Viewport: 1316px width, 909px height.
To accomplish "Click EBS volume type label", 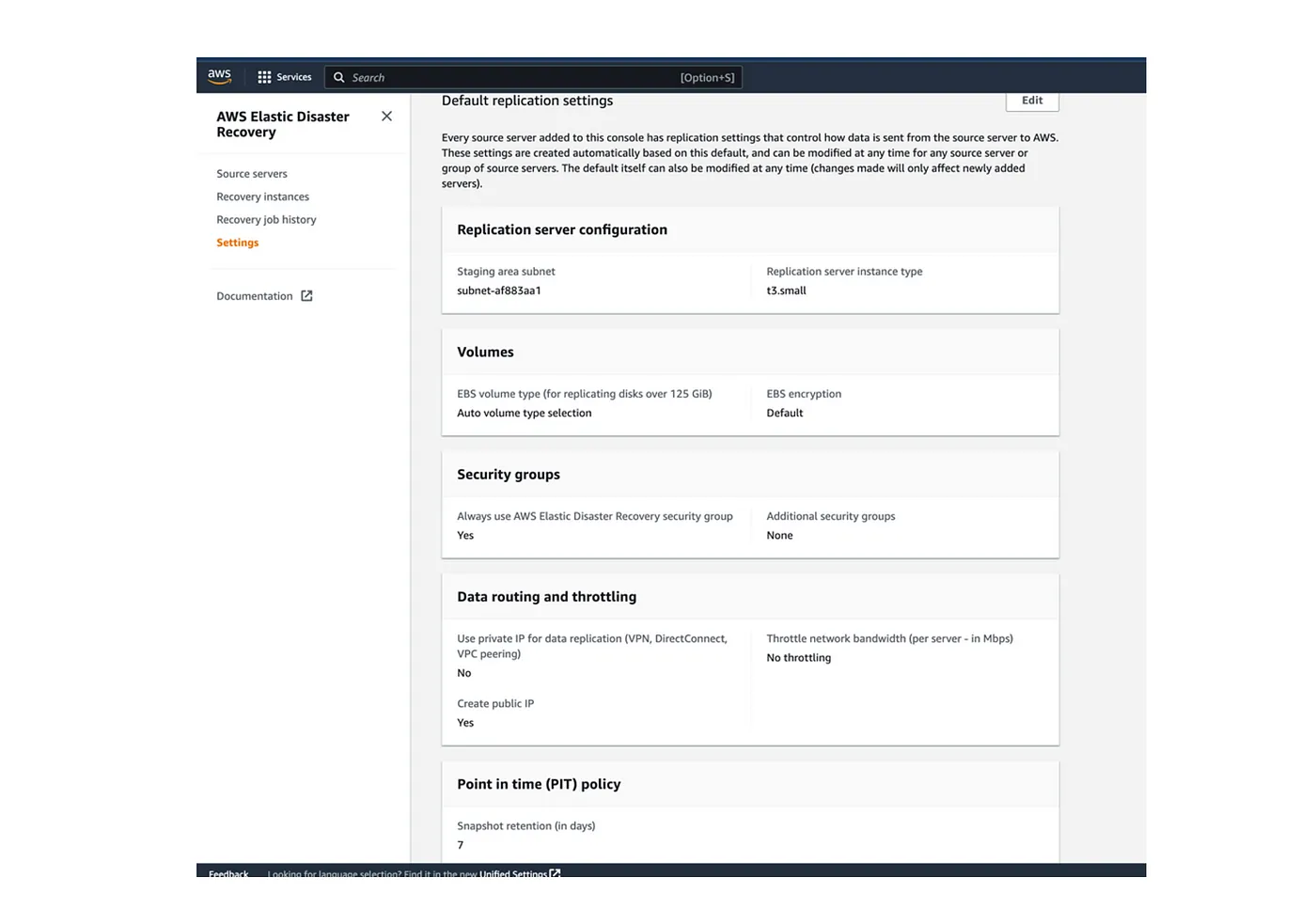I will coord(585,394).
